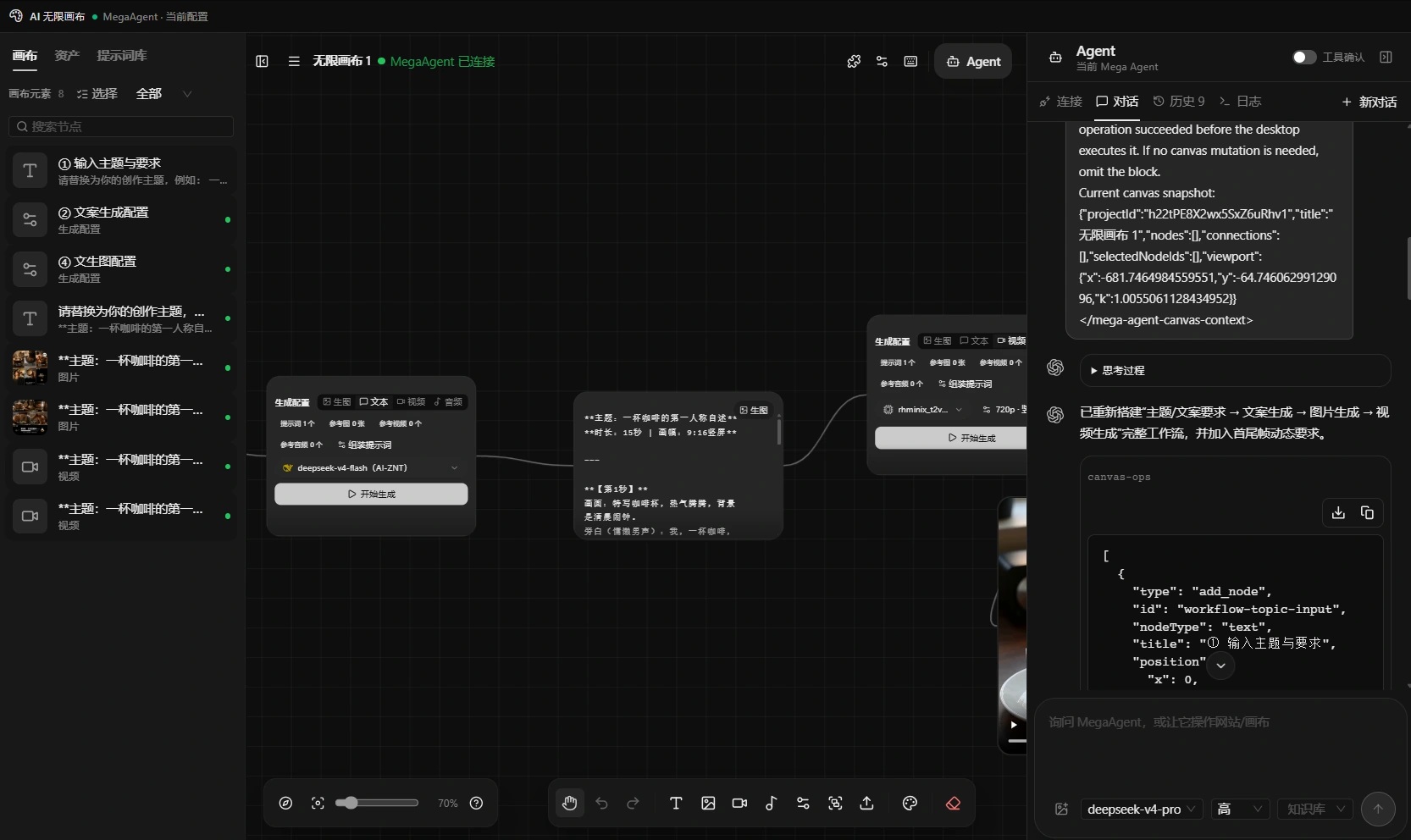Toggle the 工具确认 switch

(1304, 57)
